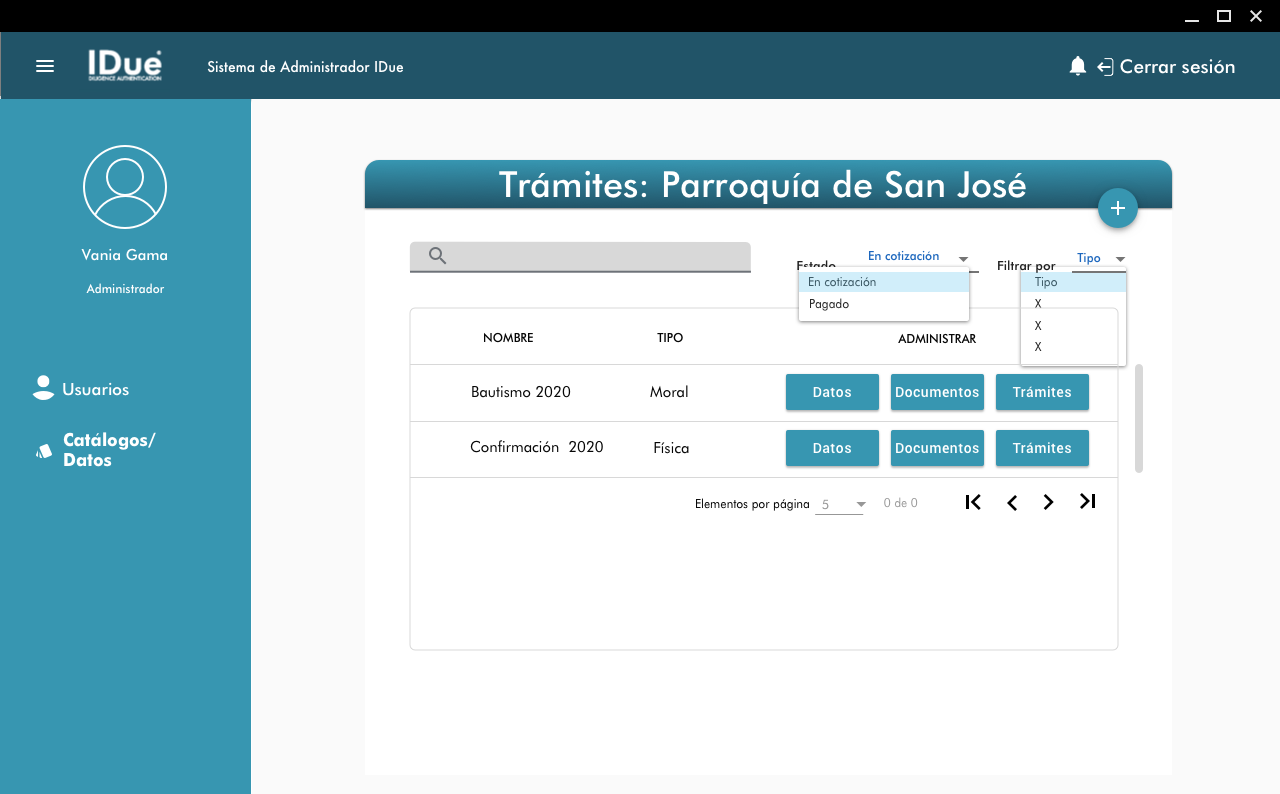Jump to the last page of results

(x=1088, y=502)
